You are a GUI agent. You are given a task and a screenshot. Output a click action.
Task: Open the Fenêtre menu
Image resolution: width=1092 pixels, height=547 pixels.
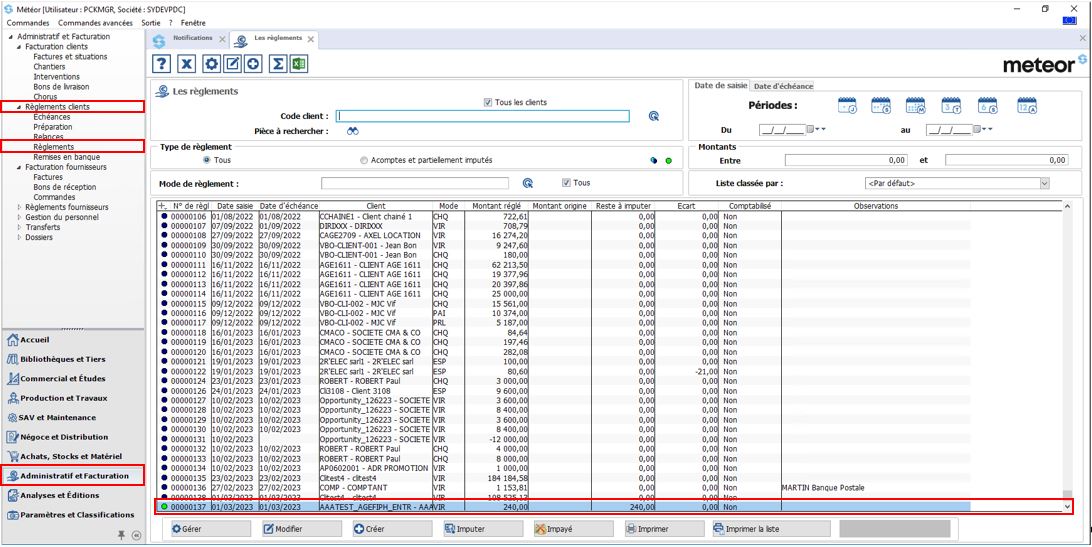[193, 23]
